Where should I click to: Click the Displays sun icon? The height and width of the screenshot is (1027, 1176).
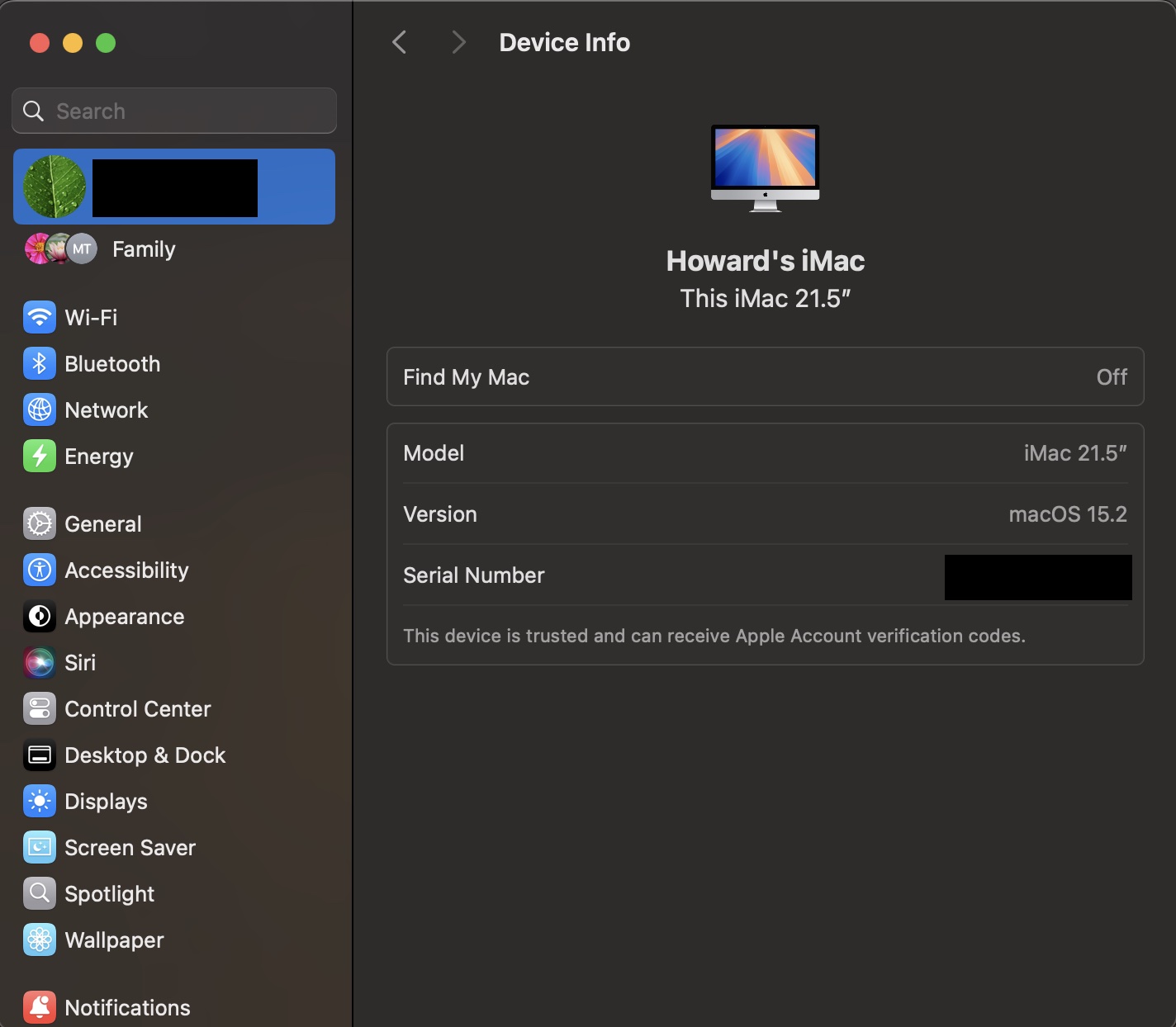pos(40,801)
